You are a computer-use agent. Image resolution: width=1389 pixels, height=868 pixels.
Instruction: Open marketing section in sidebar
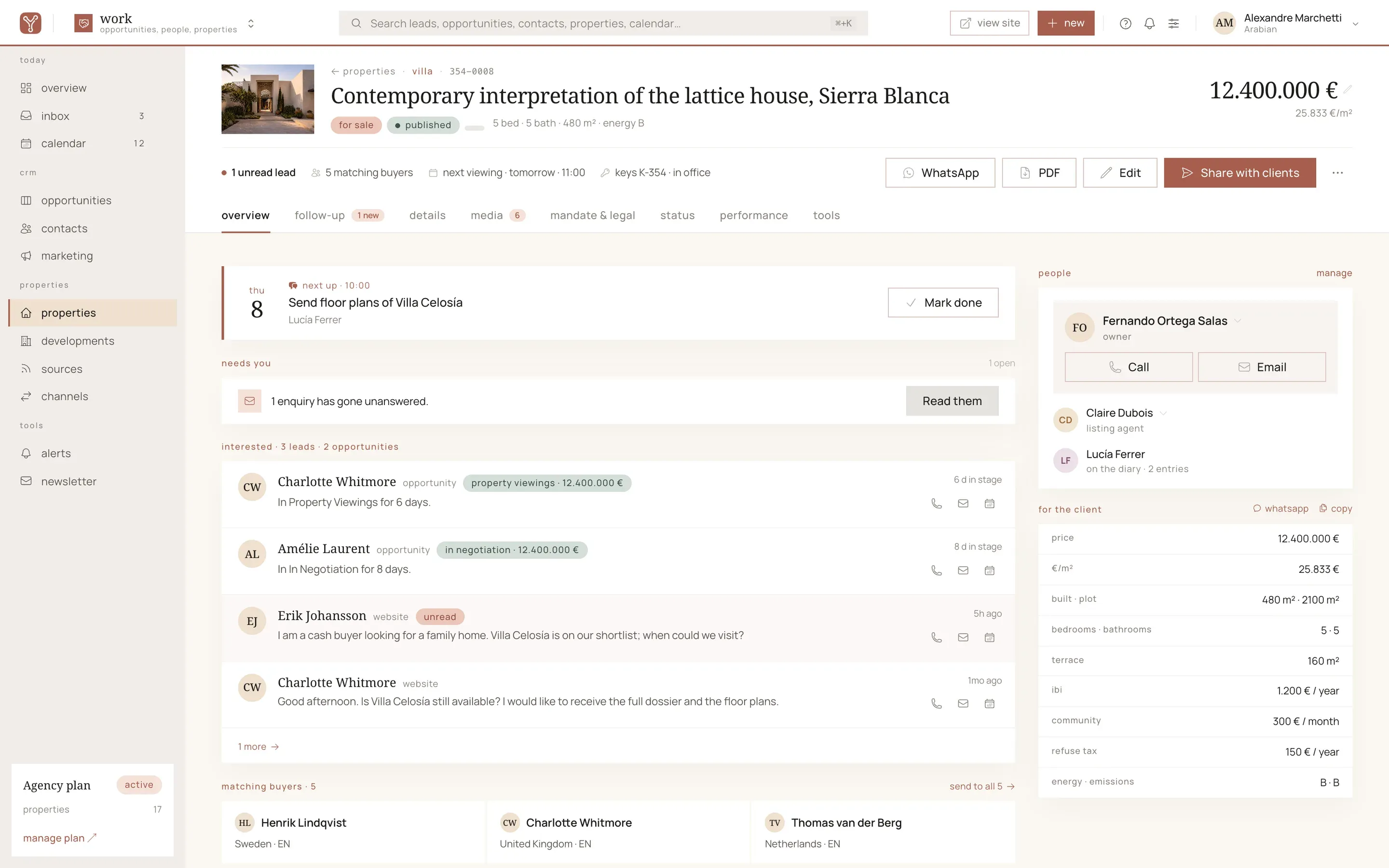point(93,256)
